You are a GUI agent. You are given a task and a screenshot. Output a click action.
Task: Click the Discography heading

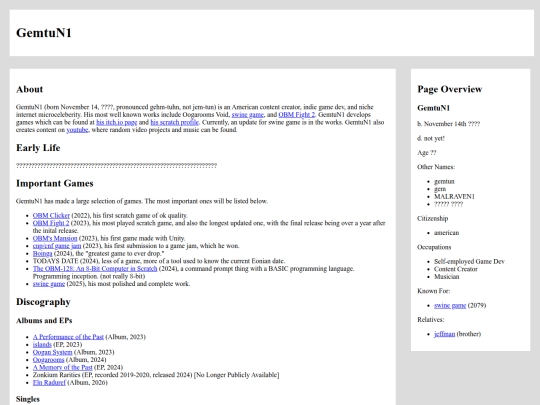pyautogui.click(x=43, y=302)
